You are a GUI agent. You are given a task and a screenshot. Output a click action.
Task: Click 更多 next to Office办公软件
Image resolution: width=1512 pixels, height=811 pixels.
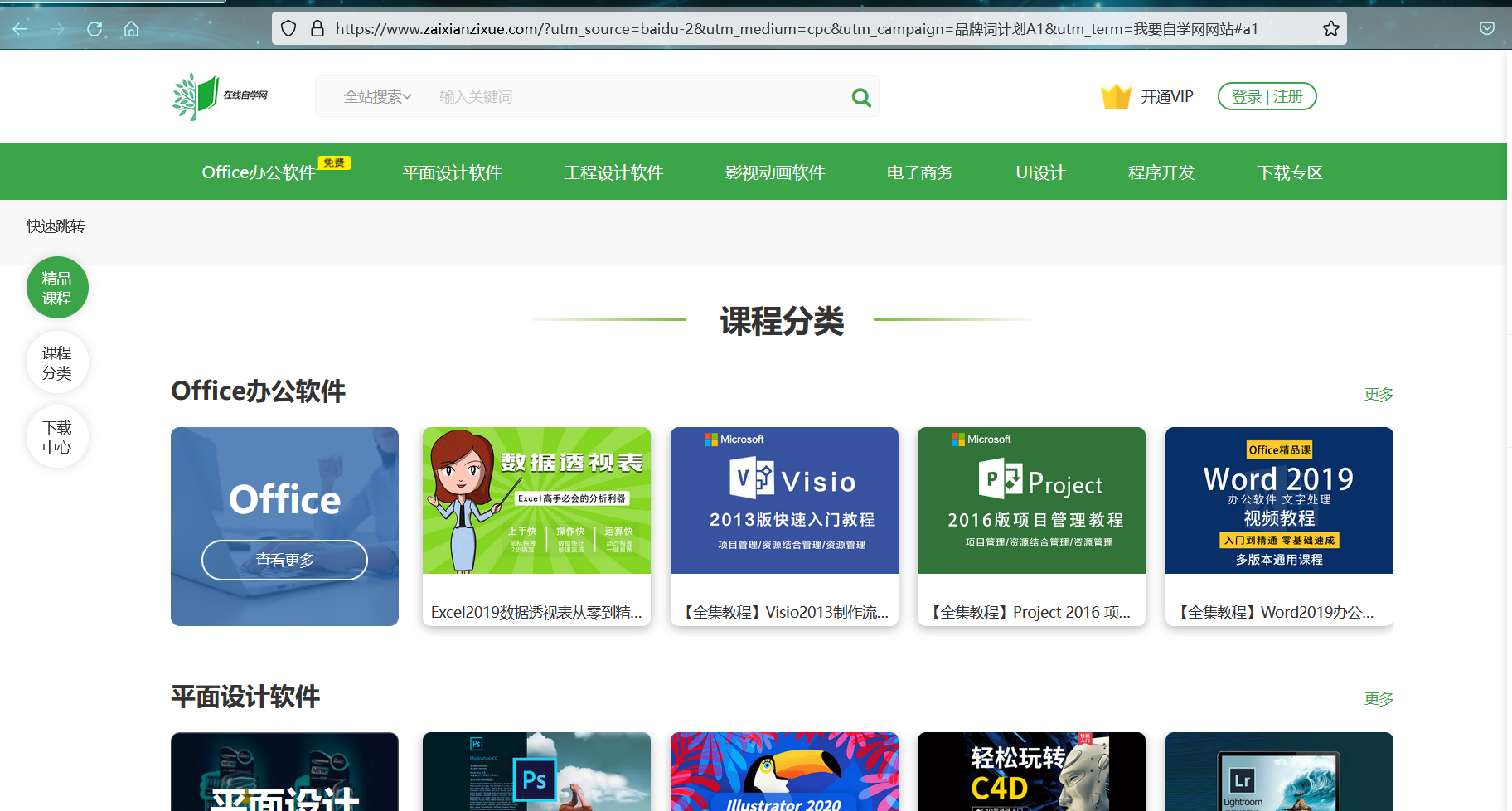(1379, 395)
